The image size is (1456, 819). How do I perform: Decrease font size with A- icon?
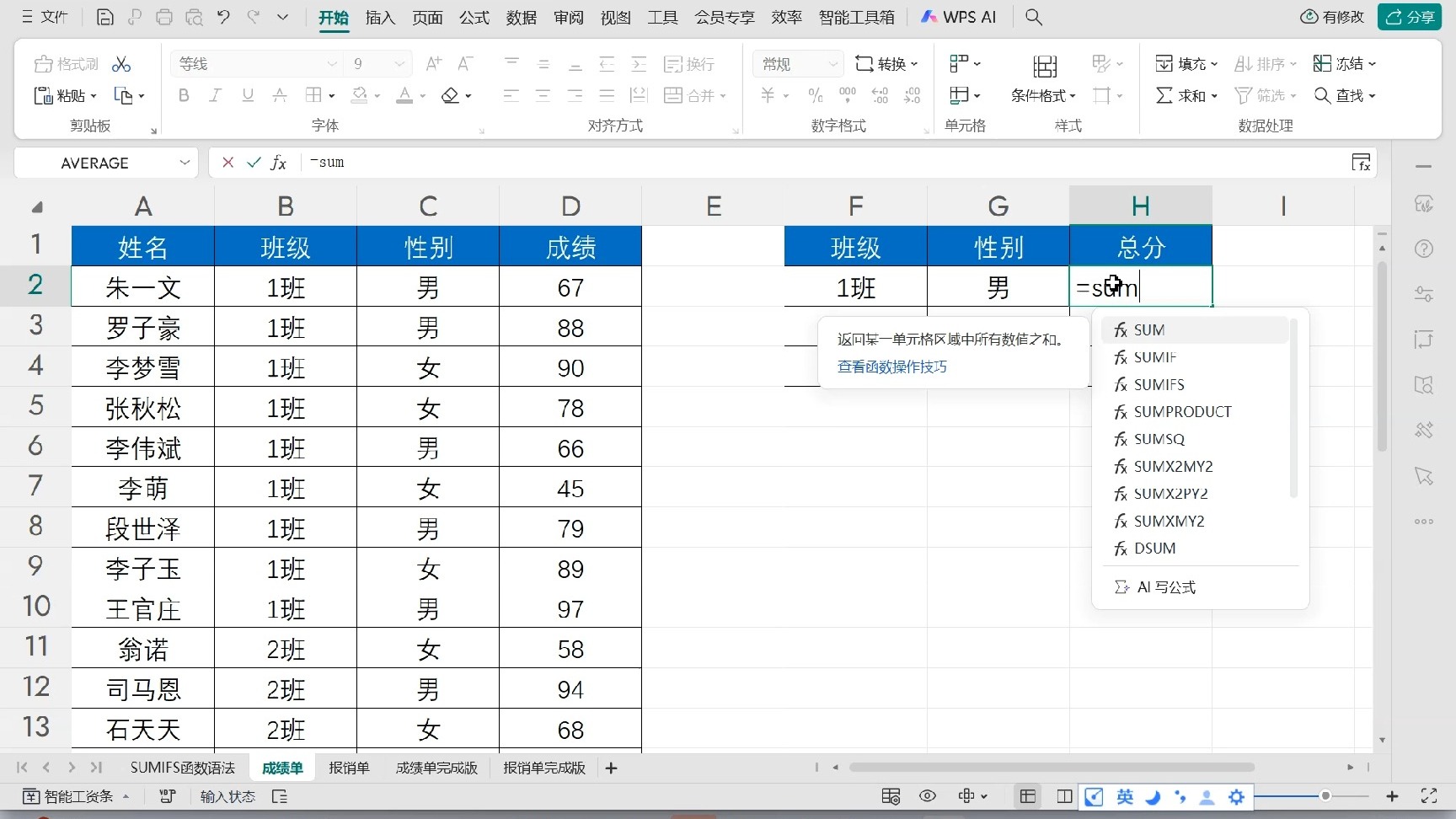[x=465, y=63]
